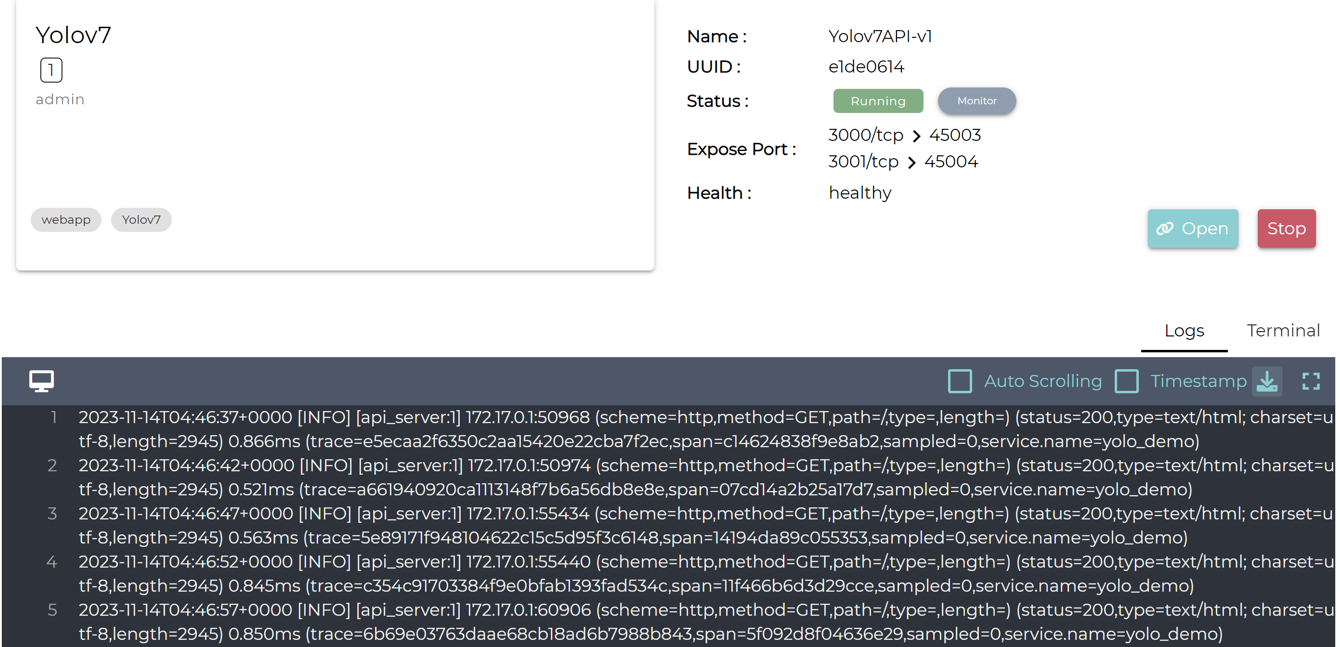
Task: Toggle the Timestamp checkbox
Action: coord(1127,381)
